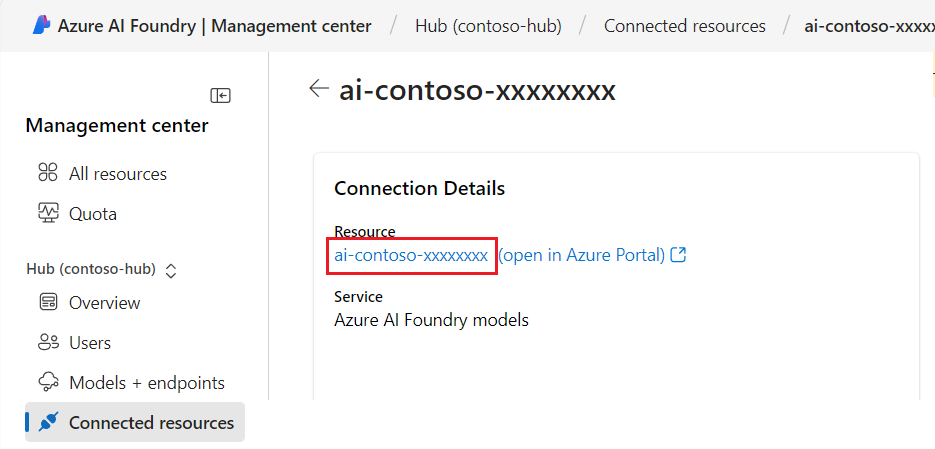Click the Azure AI Foundry | Management center title
The image size is (935, 449).
[x=214, y=26]
